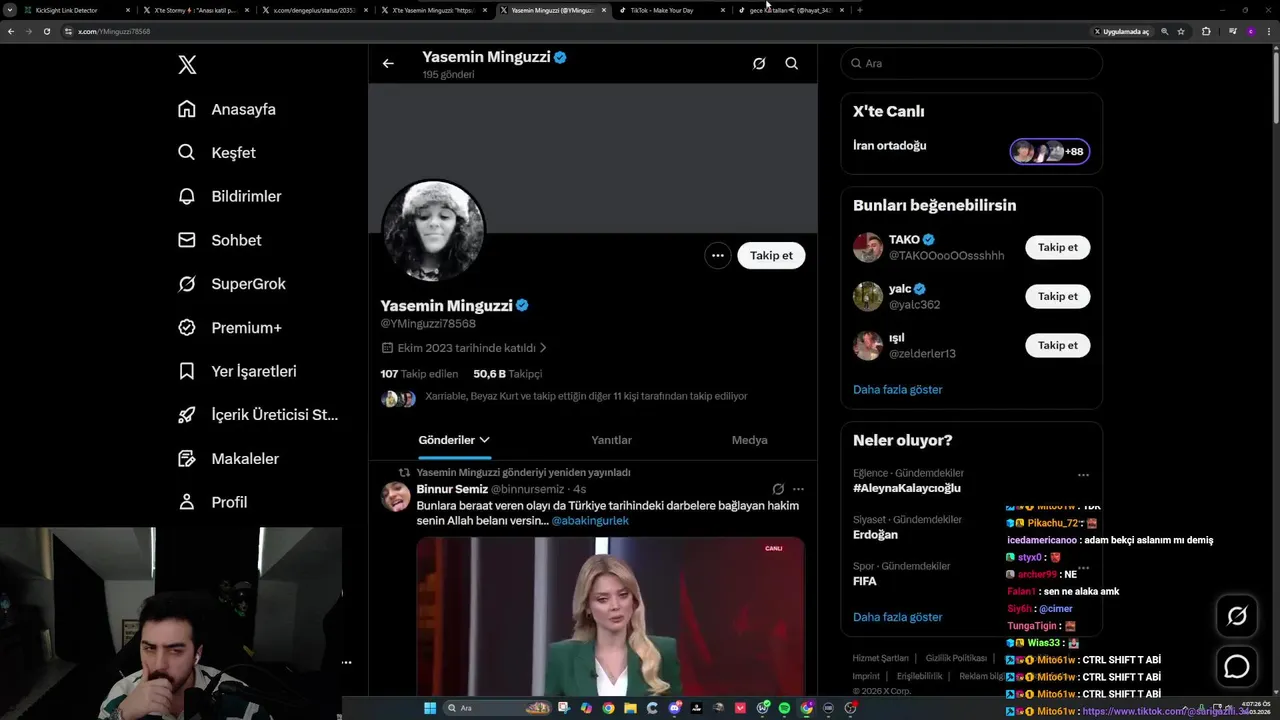Open the 107 Takip edilen list
Image resolution: width=1280 pixels, height=720 pixels.
(419, 373)
